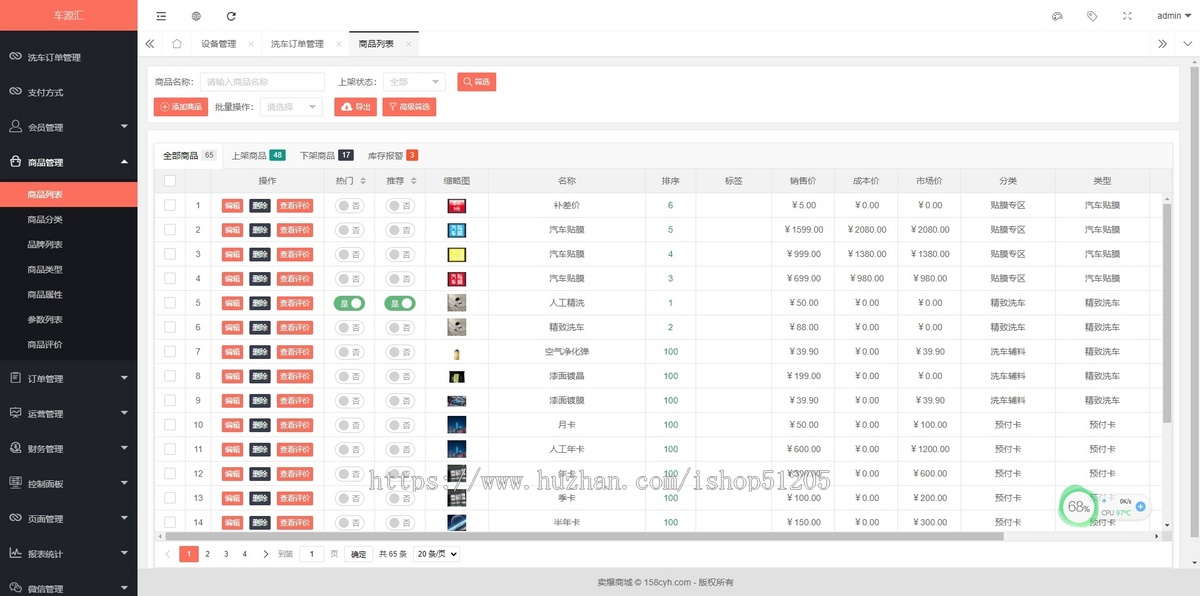Select checkbox for row 7 空气净化弹

pos(170,351)
